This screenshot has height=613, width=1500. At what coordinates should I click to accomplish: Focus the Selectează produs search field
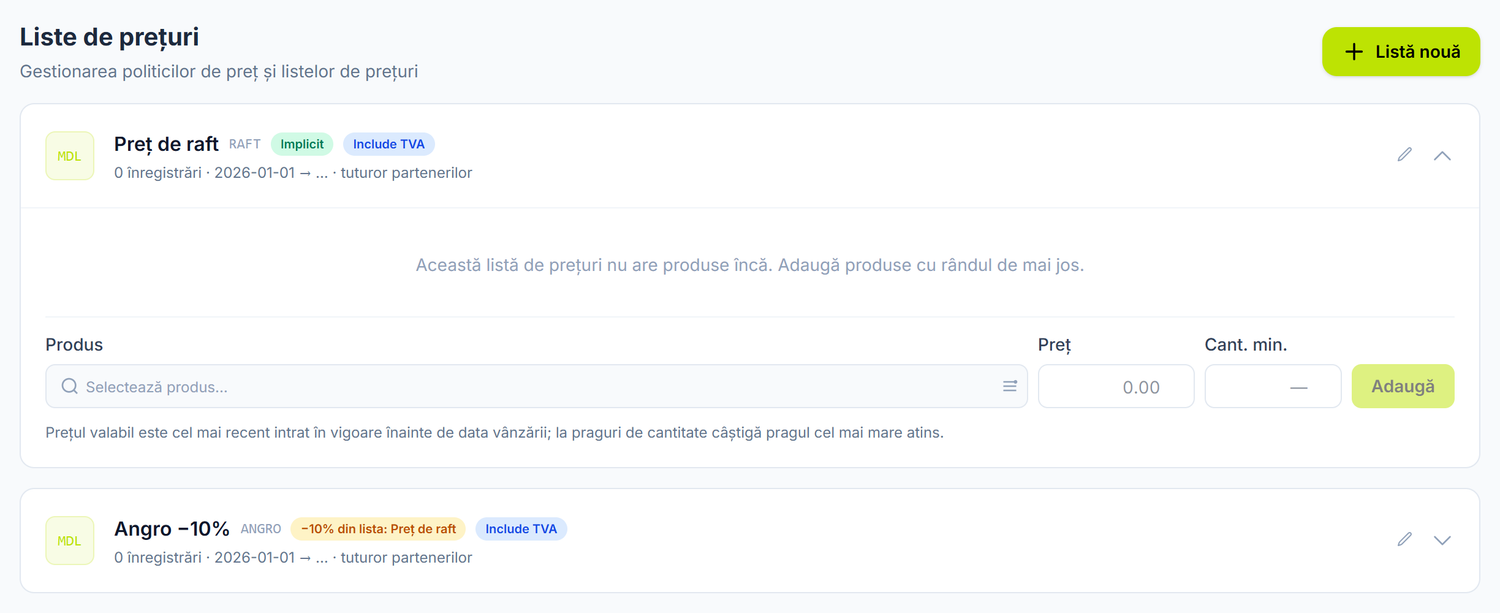pyautogui.click(x=536, y=386)
